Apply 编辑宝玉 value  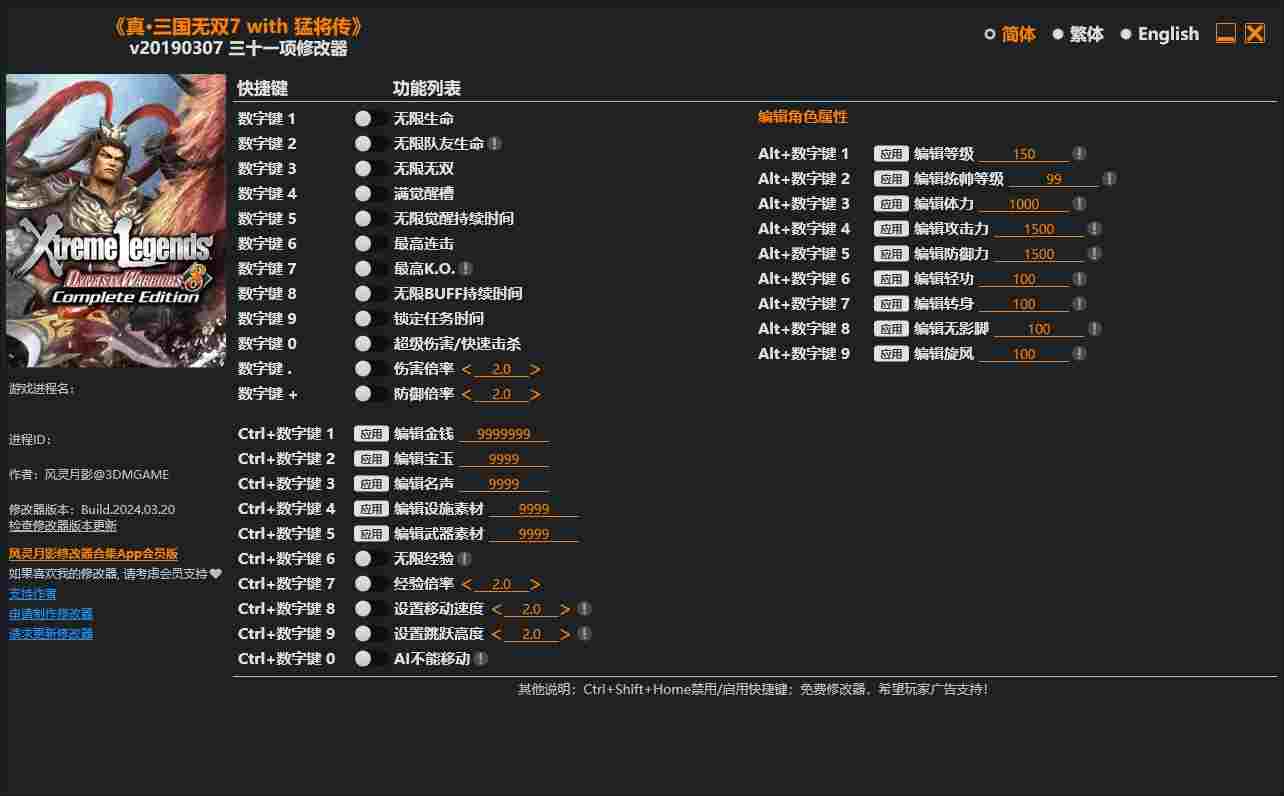coord(372,459)
